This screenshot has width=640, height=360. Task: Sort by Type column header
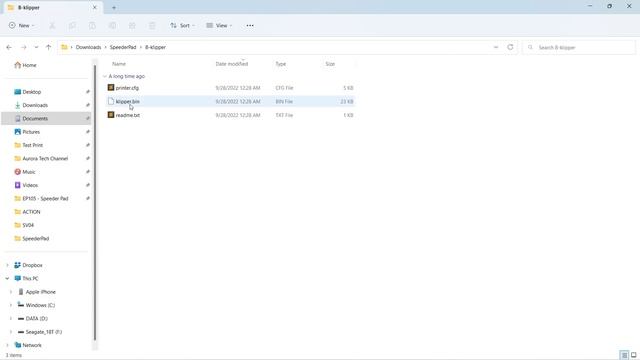[280, 64]
